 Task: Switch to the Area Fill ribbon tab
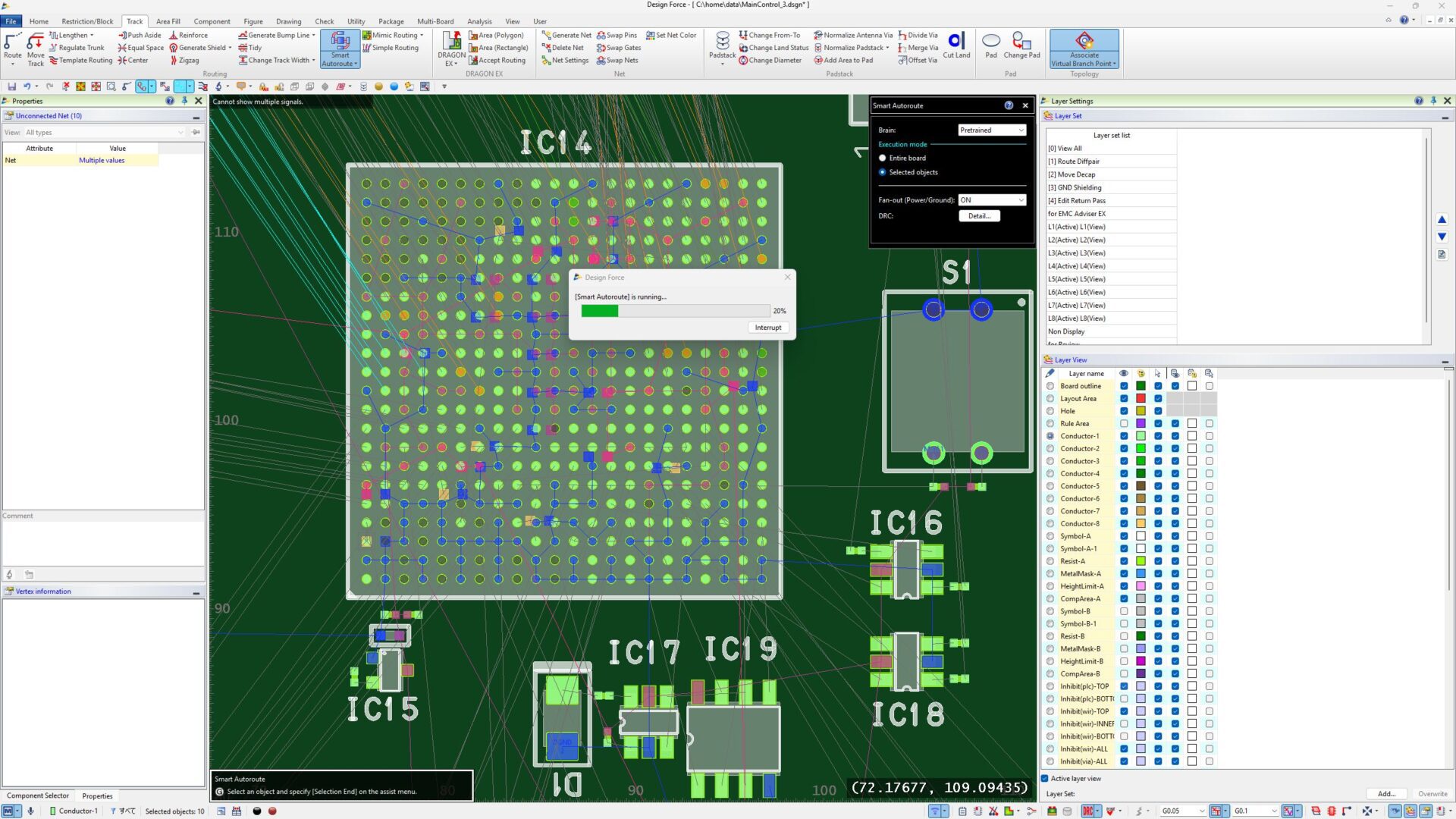(168, 21)
